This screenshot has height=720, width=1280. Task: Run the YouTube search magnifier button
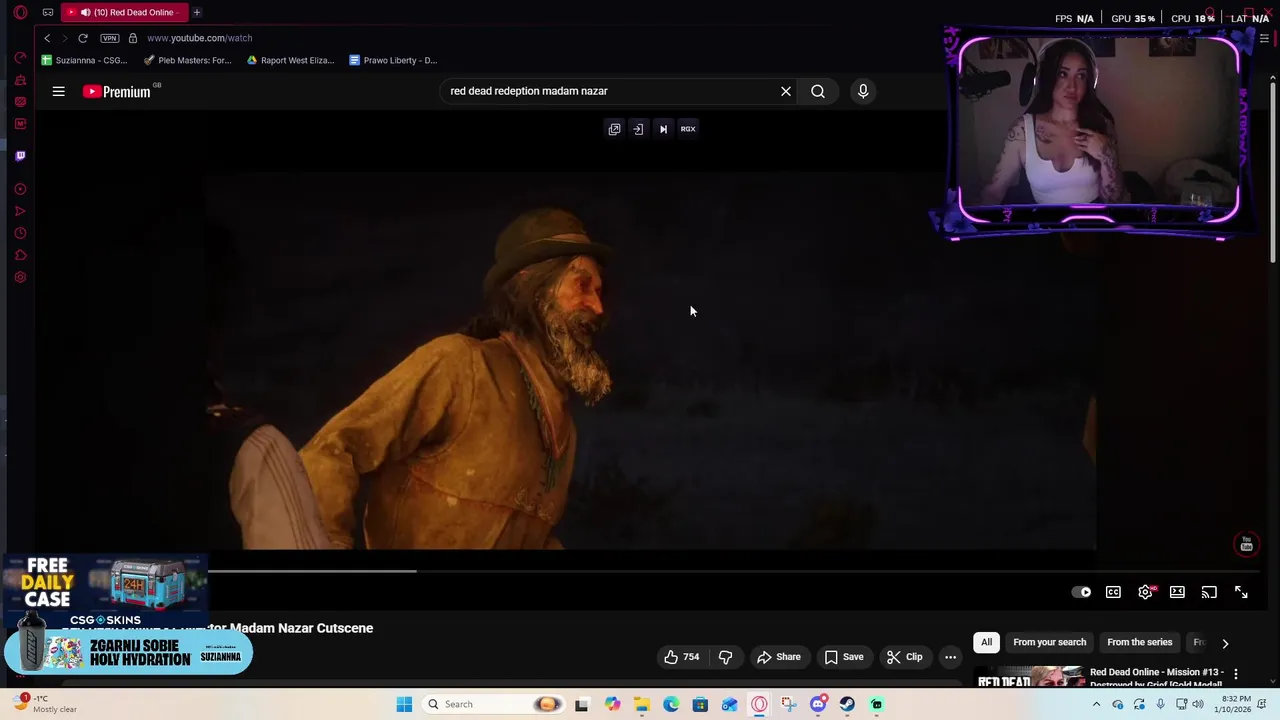click(818, 91)
